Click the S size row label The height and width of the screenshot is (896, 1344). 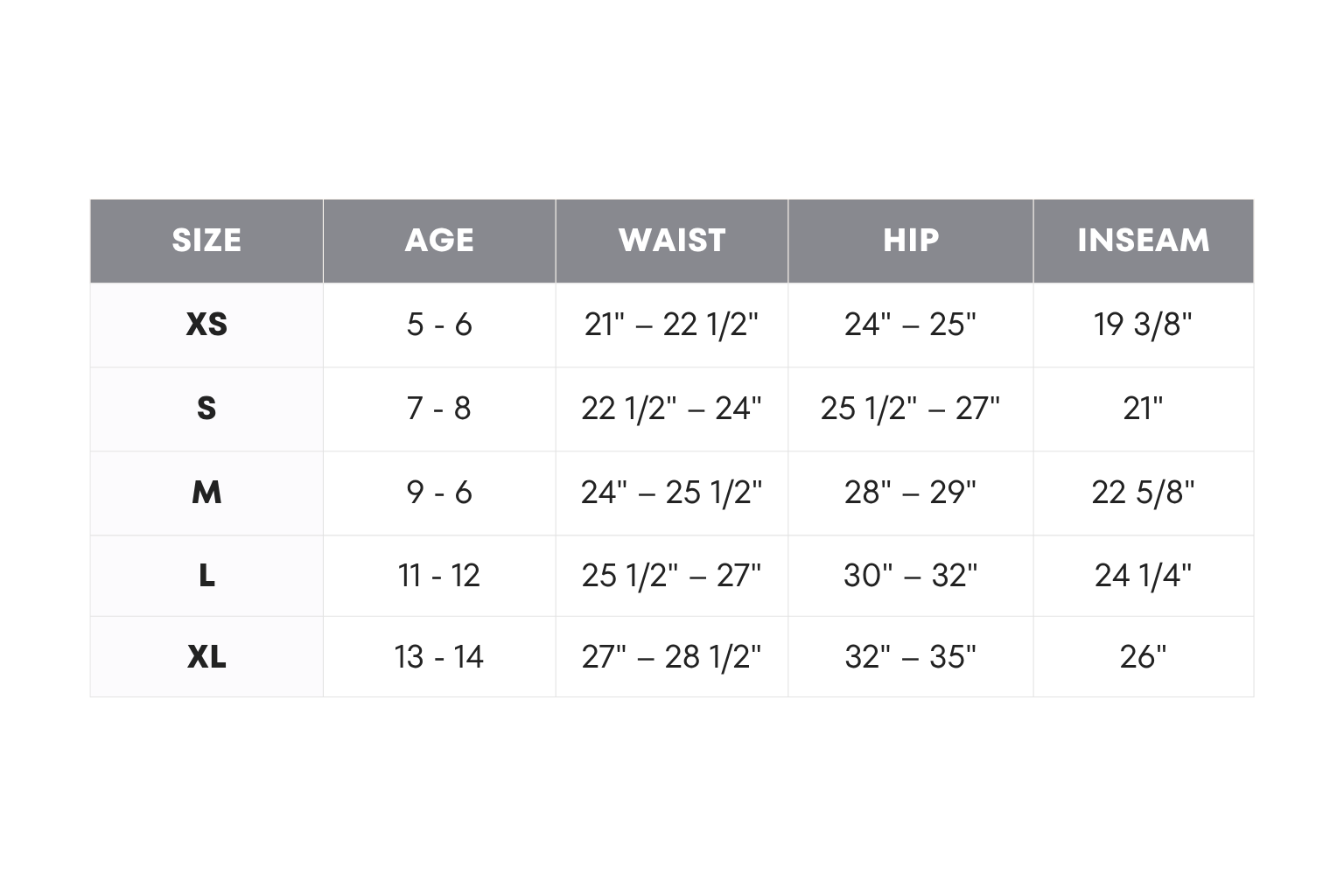206,409
